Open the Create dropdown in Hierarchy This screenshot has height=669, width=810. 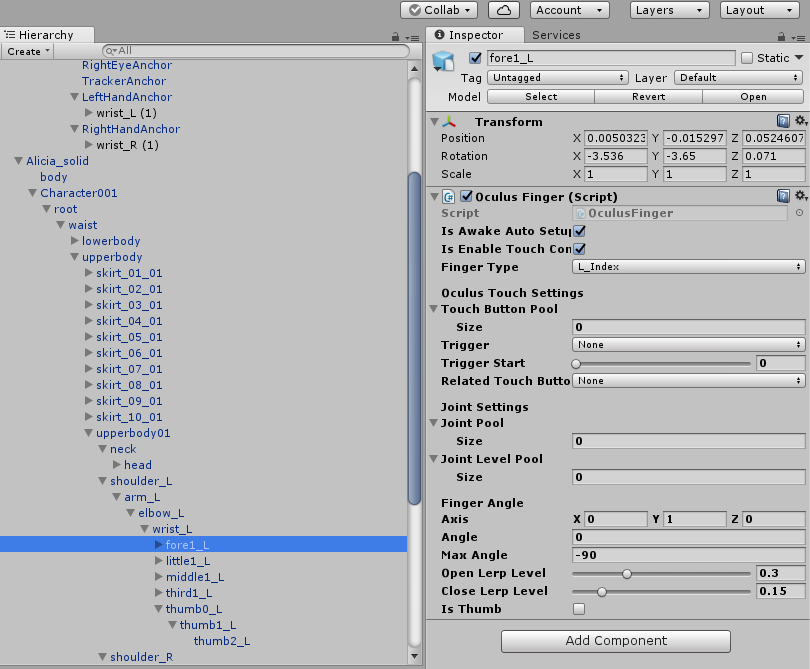coord(27,52)
